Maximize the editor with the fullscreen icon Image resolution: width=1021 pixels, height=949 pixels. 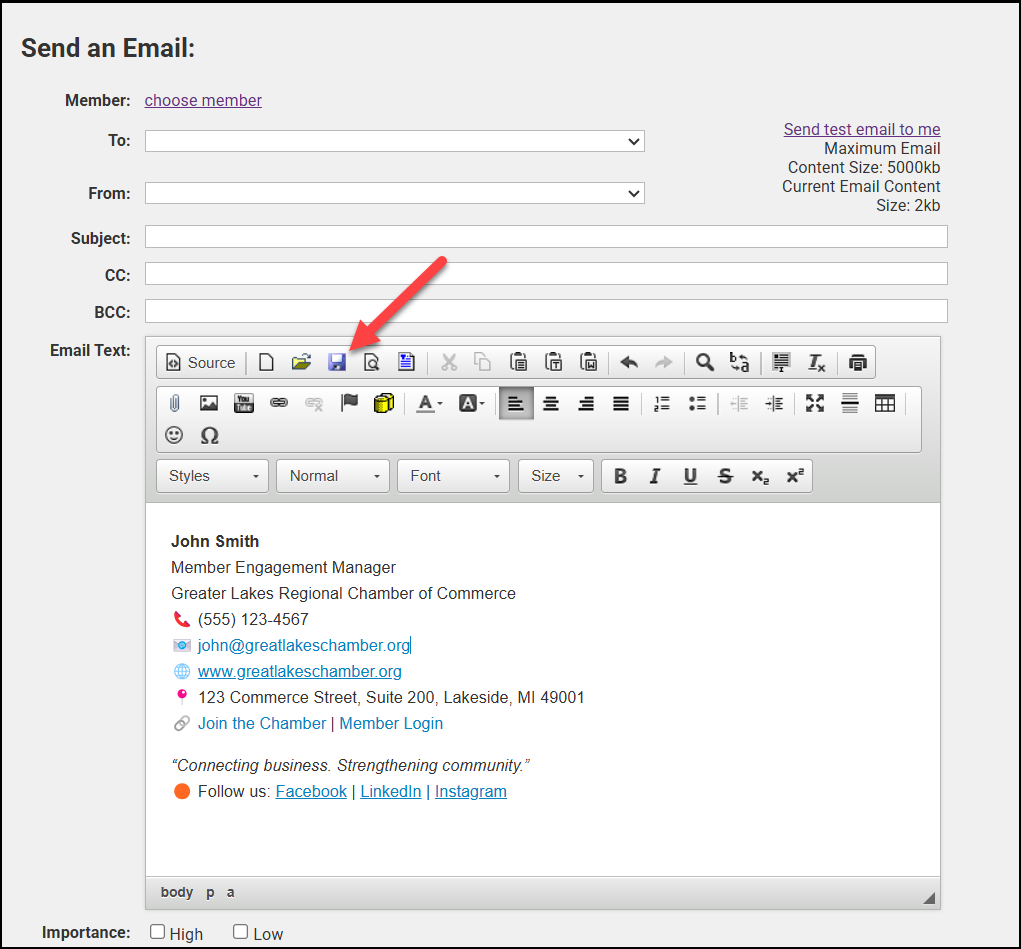pyautogui.click(x=815, y=403)
